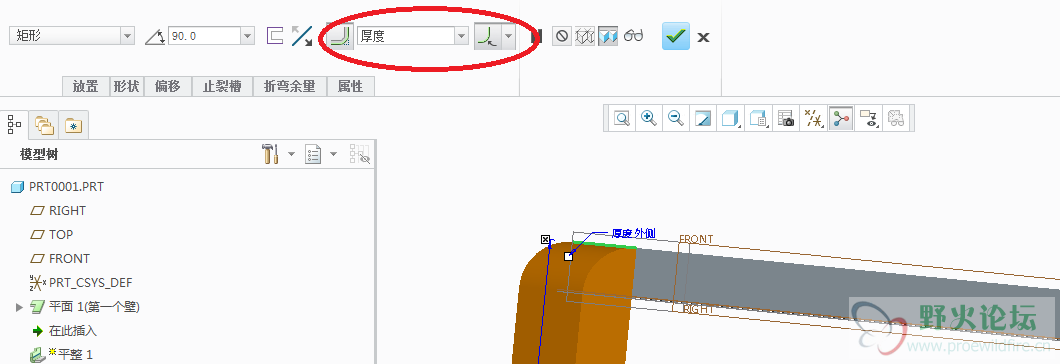Open the 形状 tab
The height and width of the screenshot is (364, 1060).
click(126, 86)
